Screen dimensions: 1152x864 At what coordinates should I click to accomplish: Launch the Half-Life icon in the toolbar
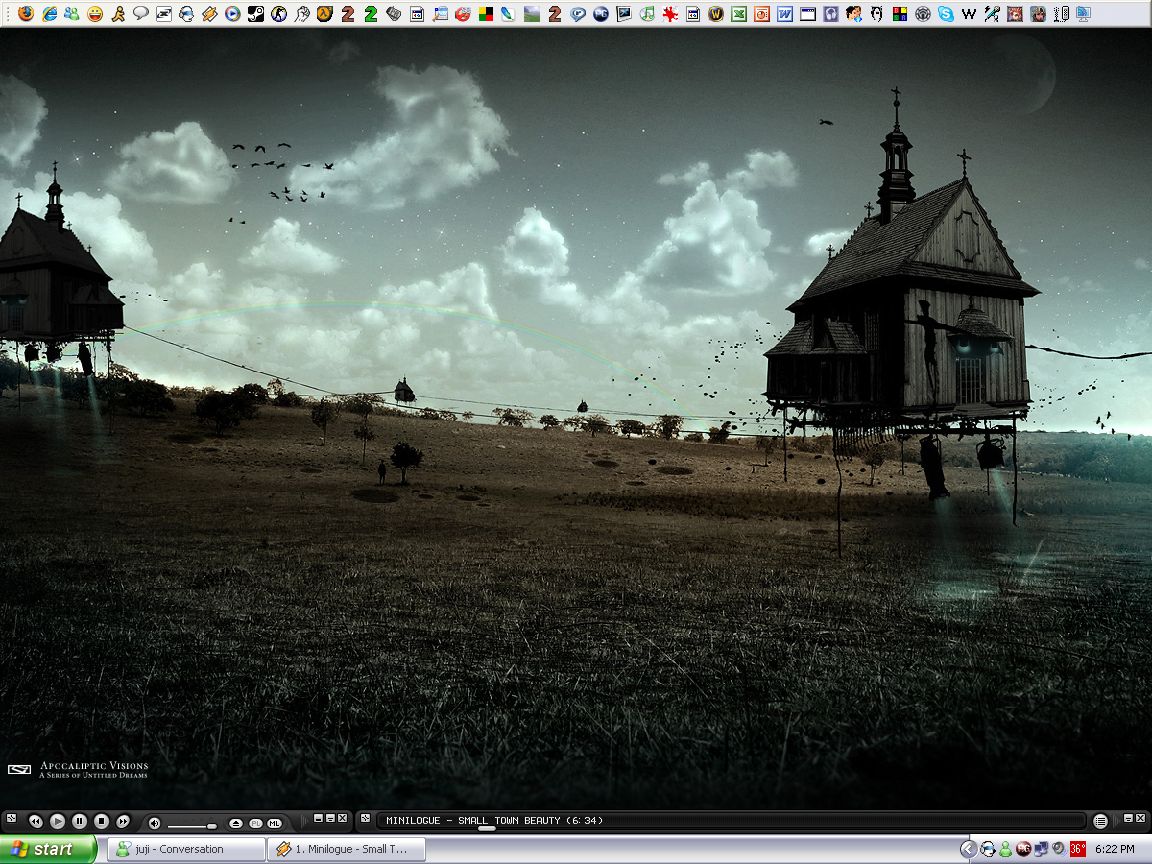pyautogui.click(x=325, y=14)
